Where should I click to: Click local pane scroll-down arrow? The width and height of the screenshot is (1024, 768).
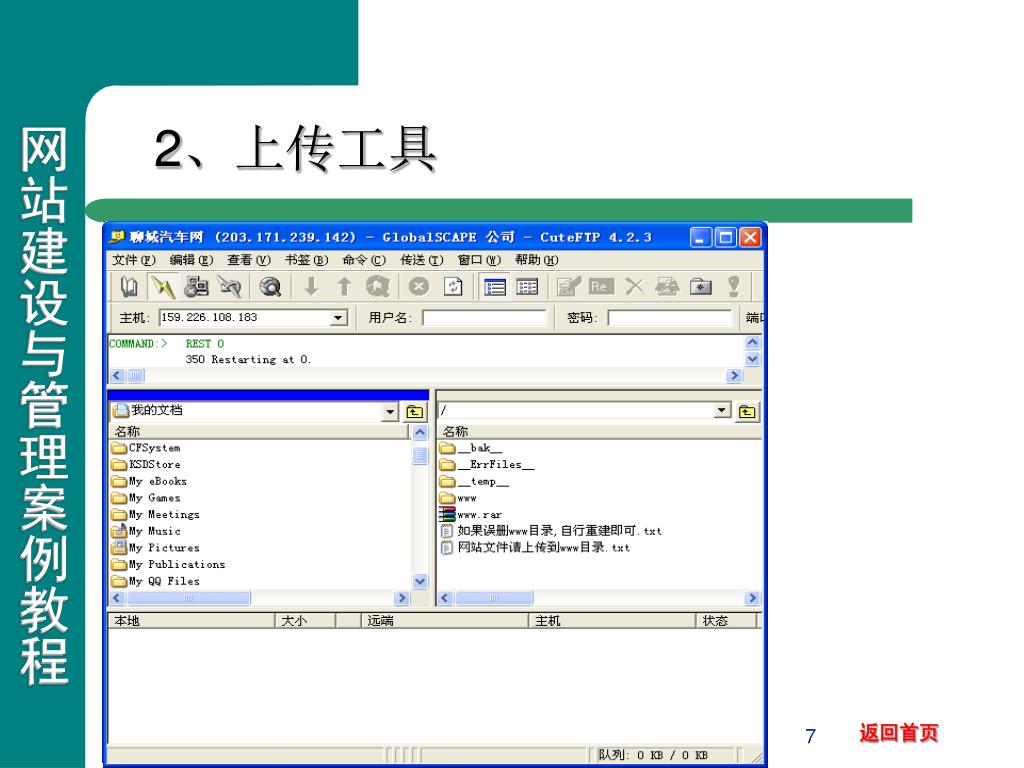tap(420, 581)
